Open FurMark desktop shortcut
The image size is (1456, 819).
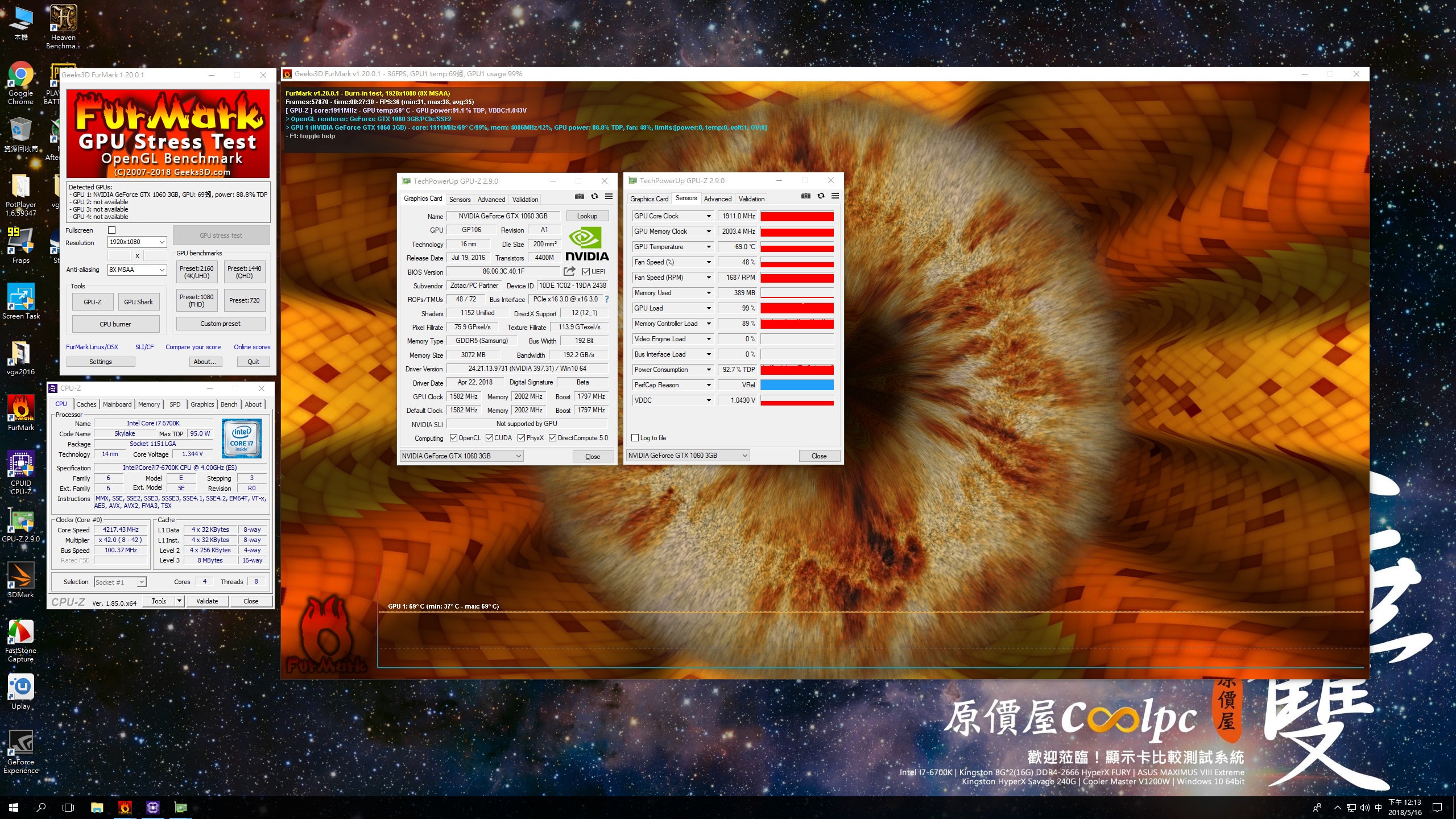[x=20, y=413]
